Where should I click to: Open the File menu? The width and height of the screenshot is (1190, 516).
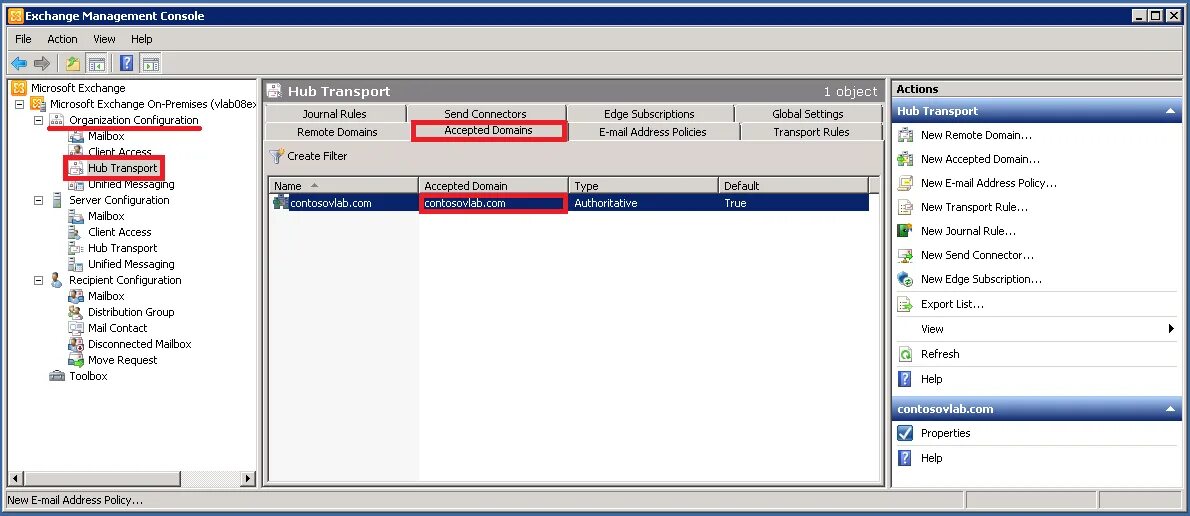click(24, 39)
